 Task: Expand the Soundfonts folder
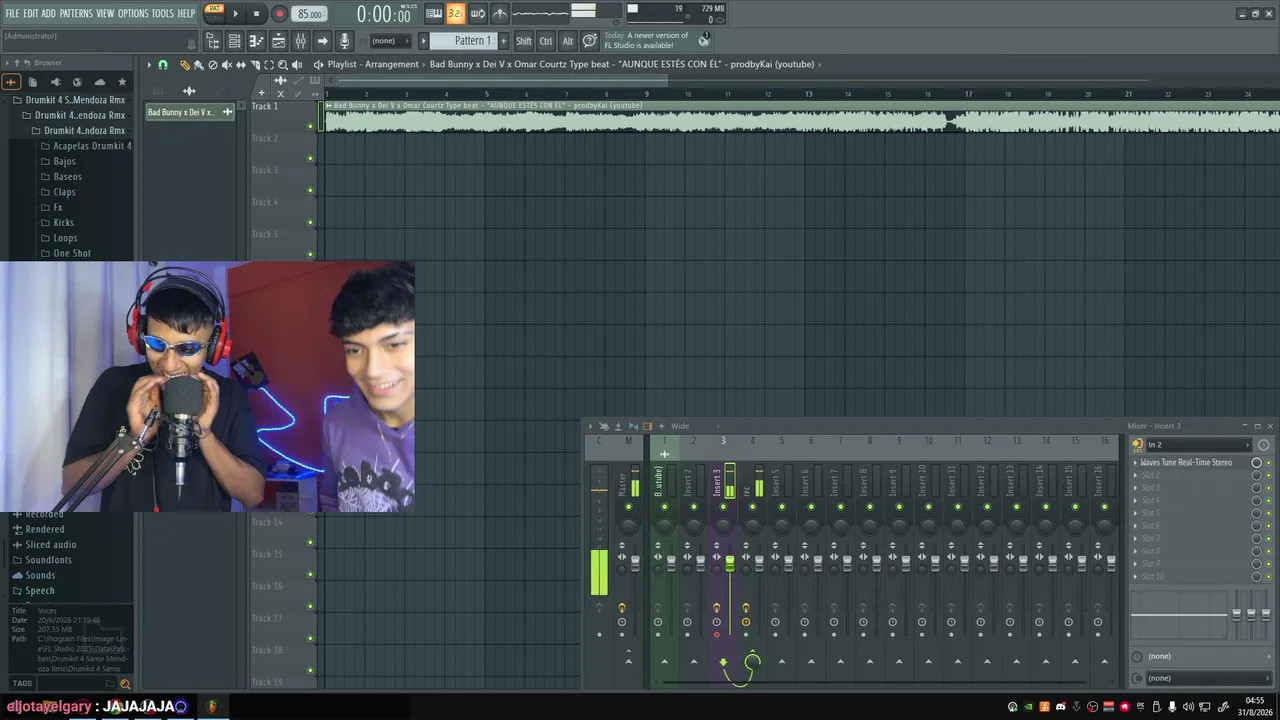(x=42, y=560)
